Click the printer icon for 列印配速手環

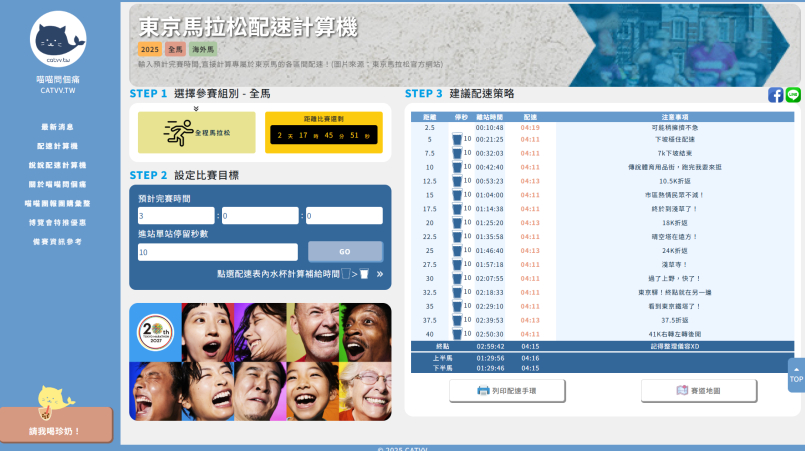coord(484,391)
